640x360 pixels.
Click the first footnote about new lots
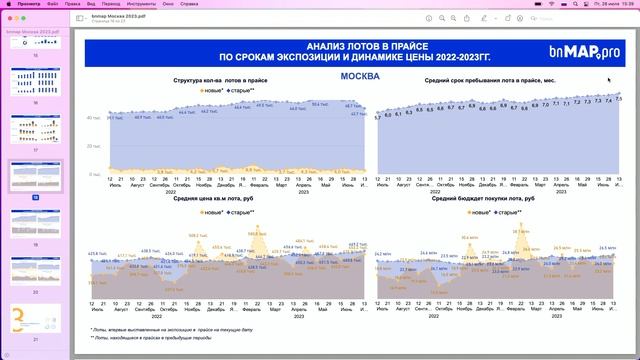(172, 330)
